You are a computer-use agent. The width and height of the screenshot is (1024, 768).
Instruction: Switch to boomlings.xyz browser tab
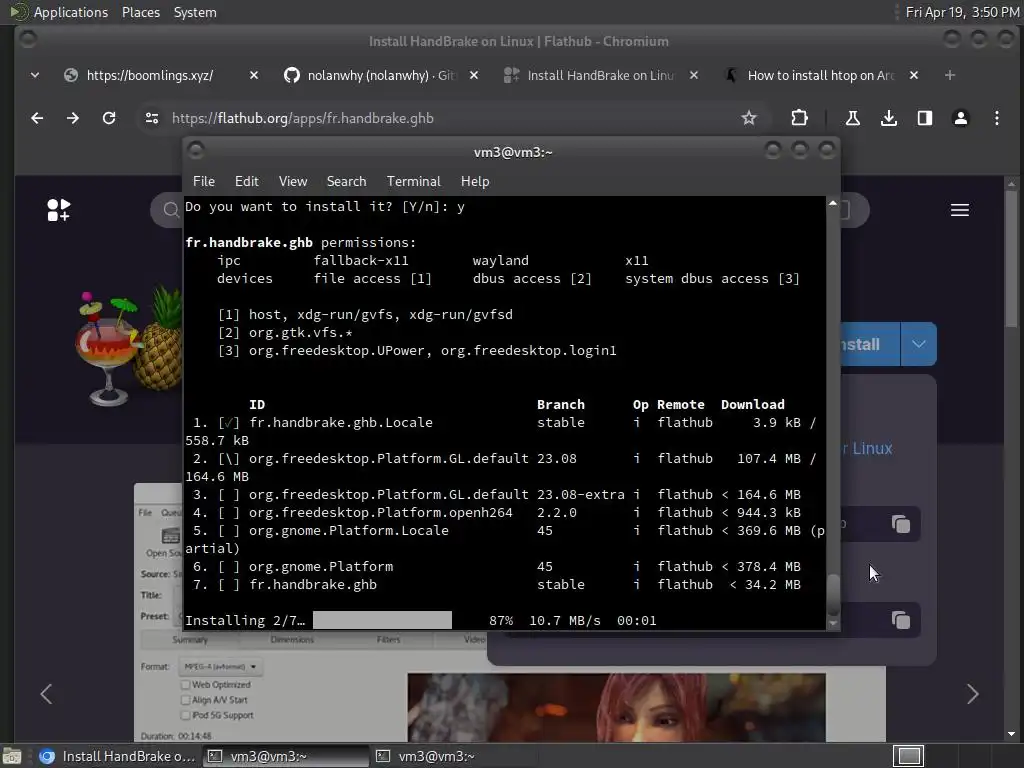[x=150, y=75]
